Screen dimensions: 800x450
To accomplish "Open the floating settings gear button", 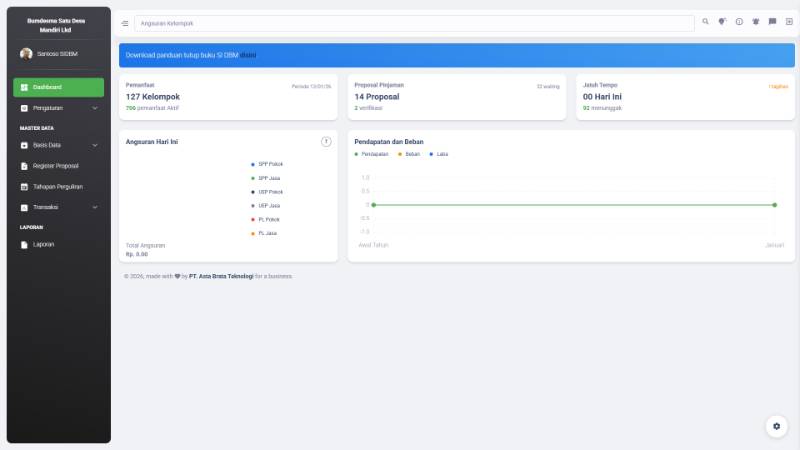I will 776,426.
